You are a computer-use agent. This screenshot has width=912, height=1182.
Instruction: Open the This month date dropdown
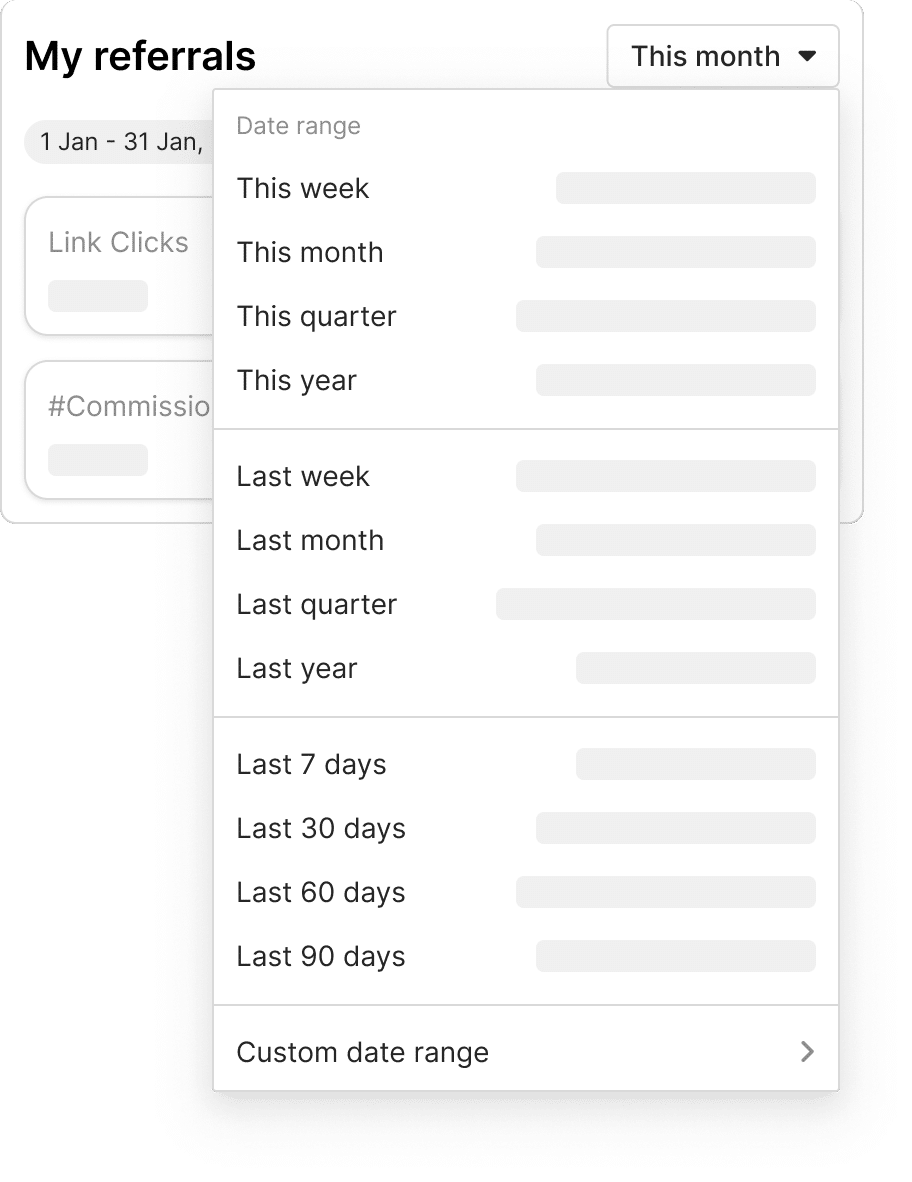click(721, 57)
